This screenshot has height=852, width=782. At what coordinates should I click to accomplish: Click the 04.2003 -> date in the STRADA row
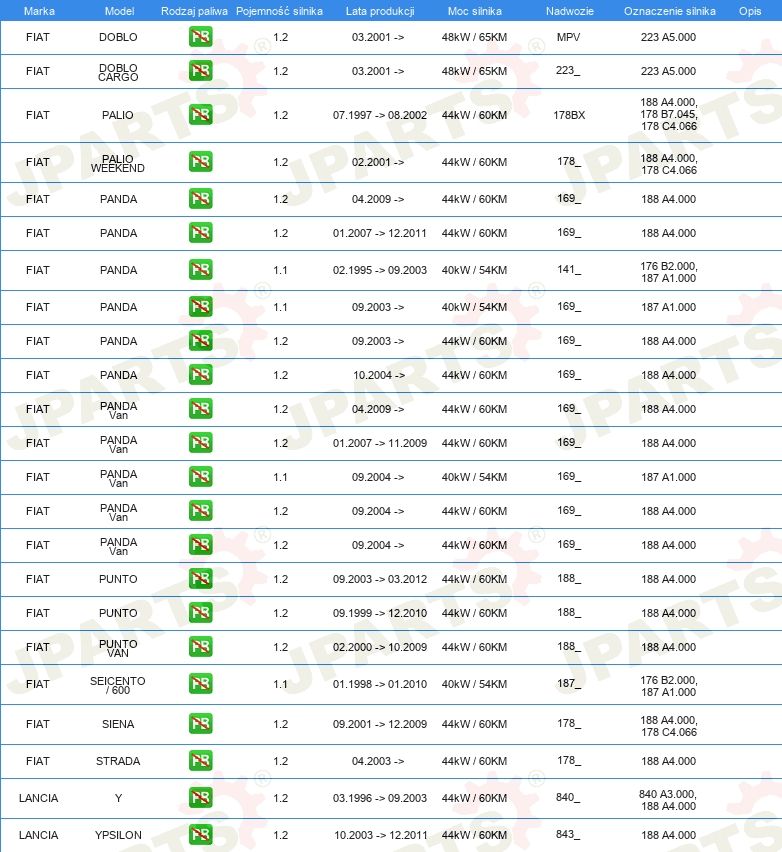pos(378,761)
